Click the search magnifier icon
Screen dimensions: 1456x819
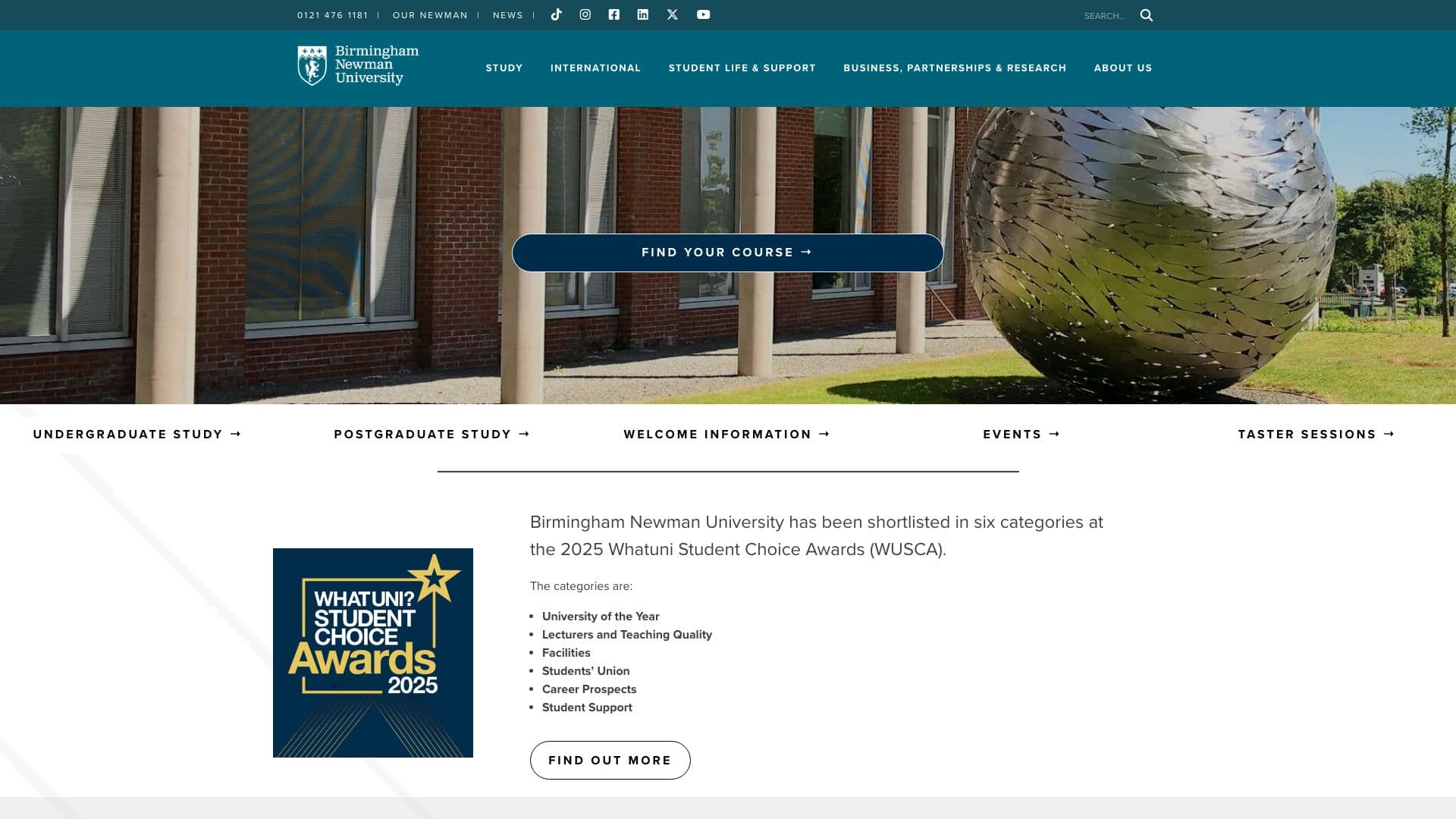pyautogui.click(x=1146, y=14)
